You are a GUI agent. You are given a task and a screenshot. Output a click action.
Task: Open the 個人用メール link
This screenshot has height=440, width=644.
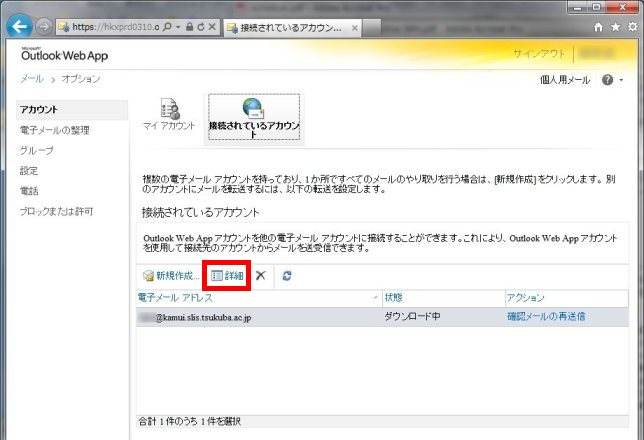coord(565,80)
